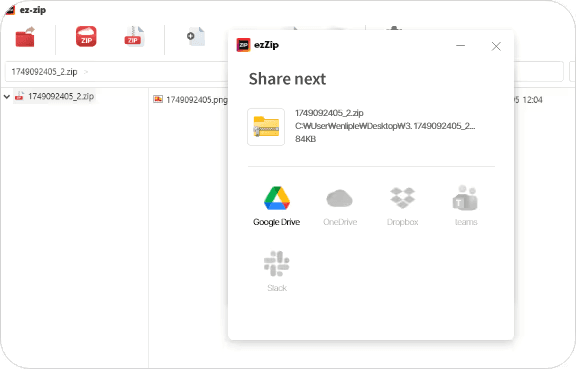Select the Slack share option
Image resolution: width=576 pixels, height=369 pixels.
coord(277,271)
